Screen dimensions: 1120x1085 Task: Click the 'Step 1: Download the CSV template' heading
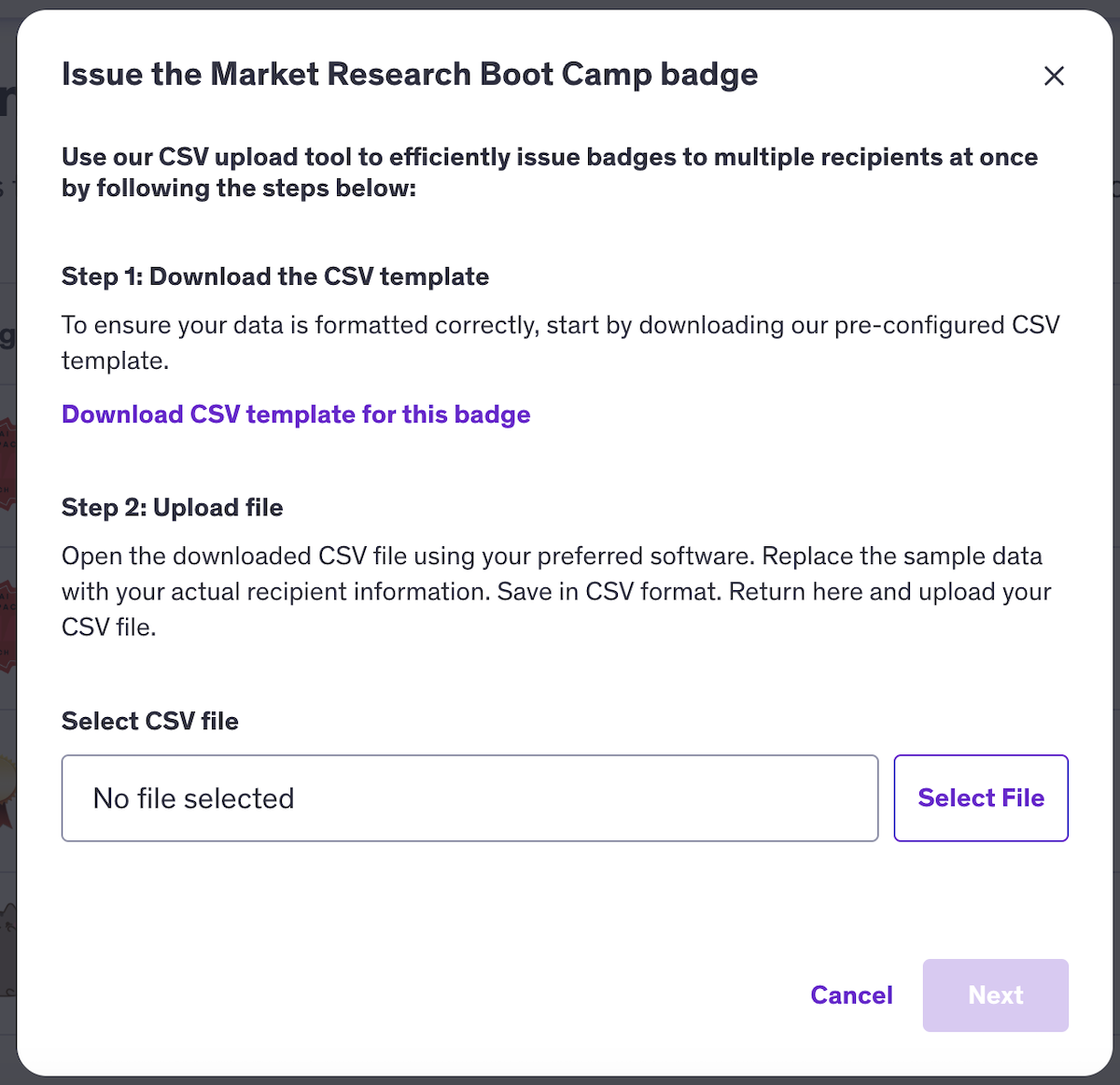click(x=275, y=277)
